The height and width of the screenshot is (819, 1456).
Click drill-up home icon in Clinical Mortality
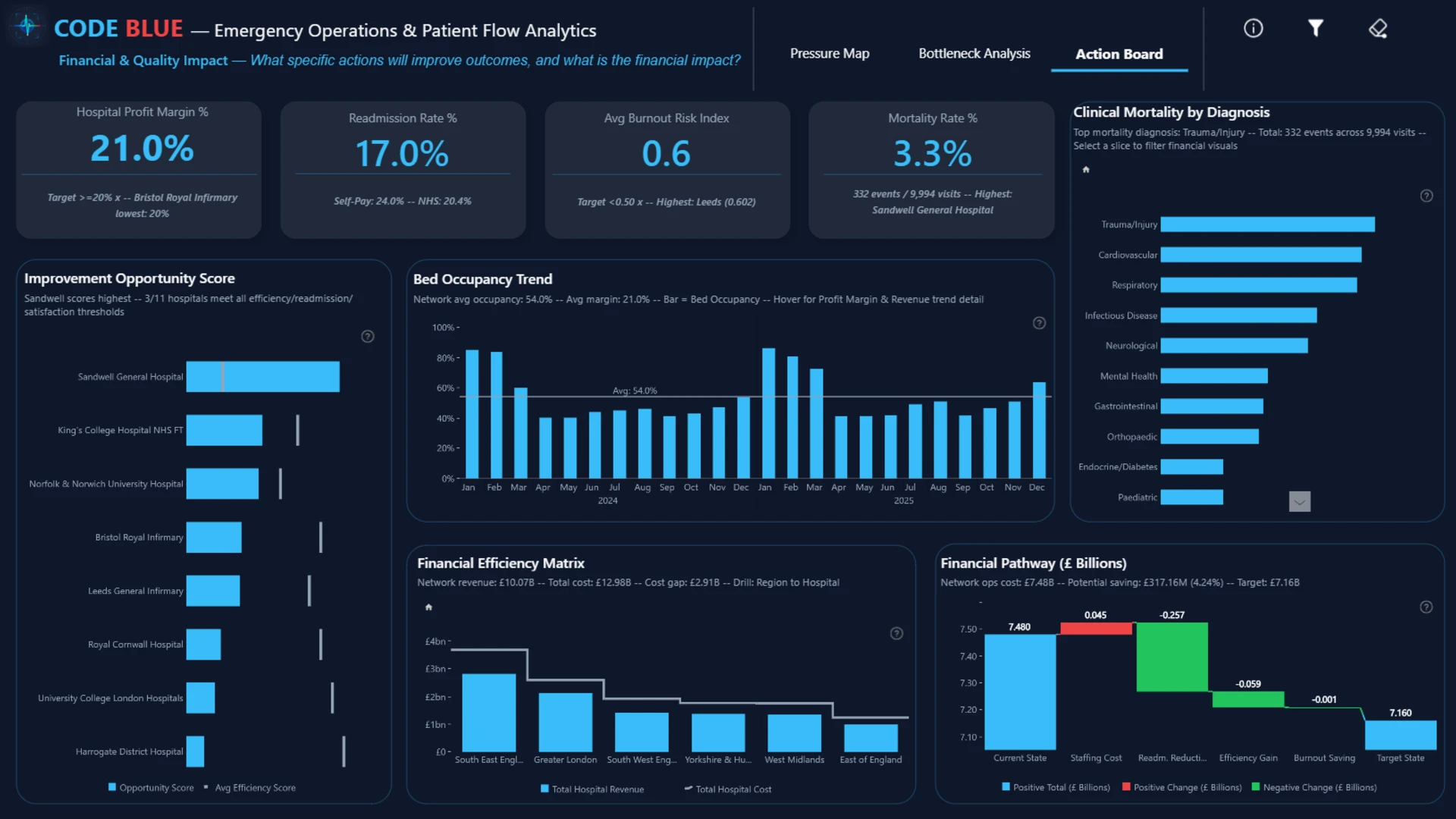click(x=1086, y=170)
